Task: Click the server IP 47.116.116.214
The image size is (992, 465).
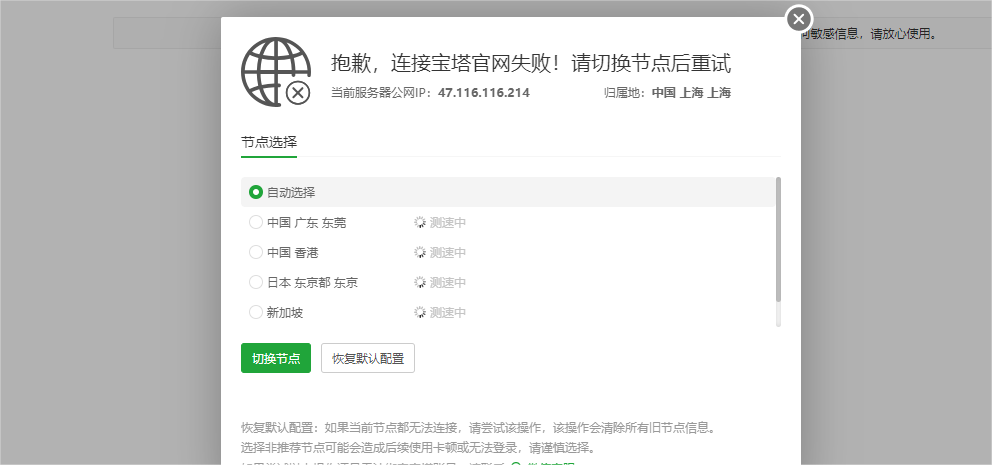Action: [x=483, y=93]
